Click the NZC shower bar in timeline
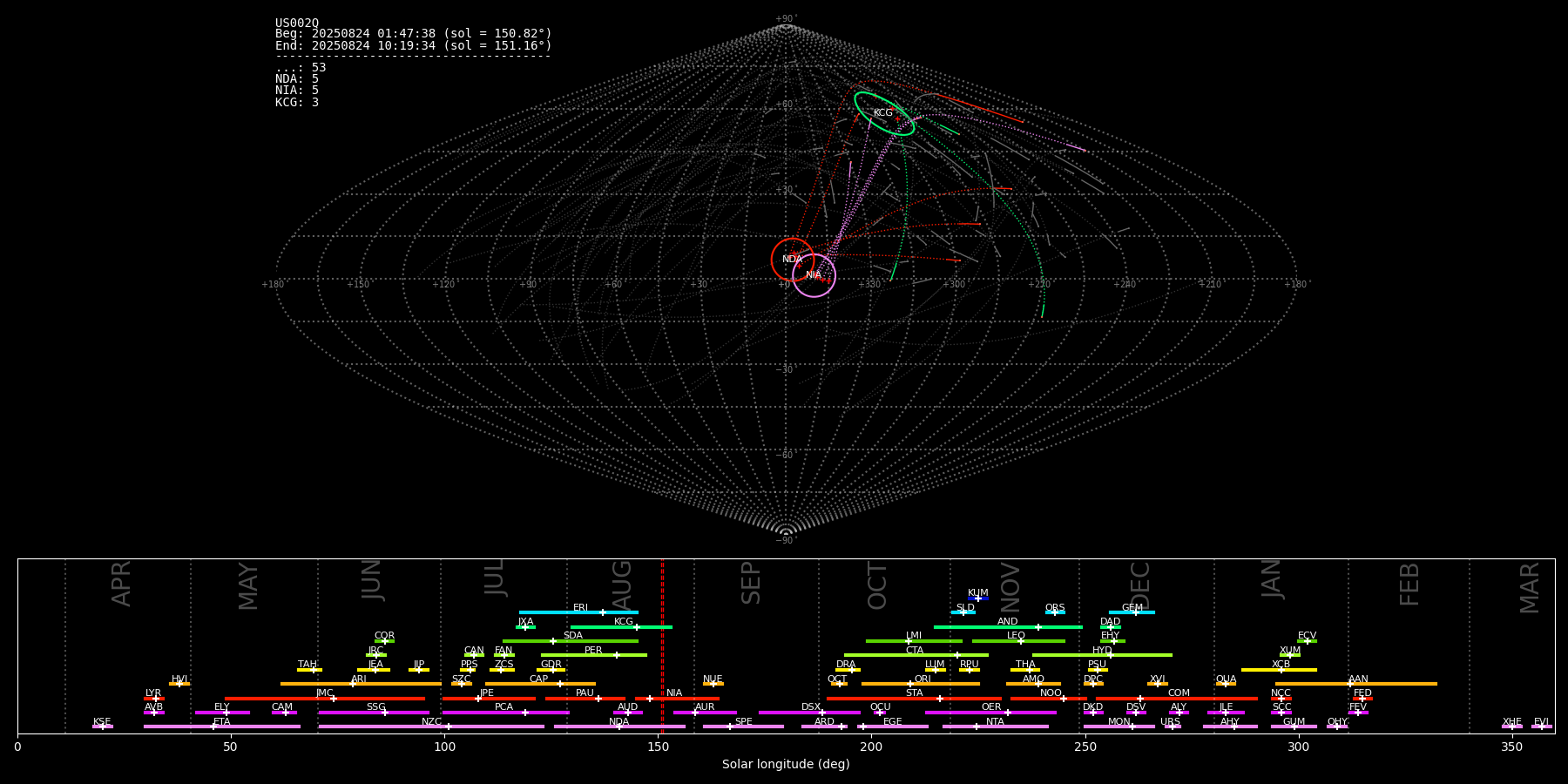 (x=431, y=727)
